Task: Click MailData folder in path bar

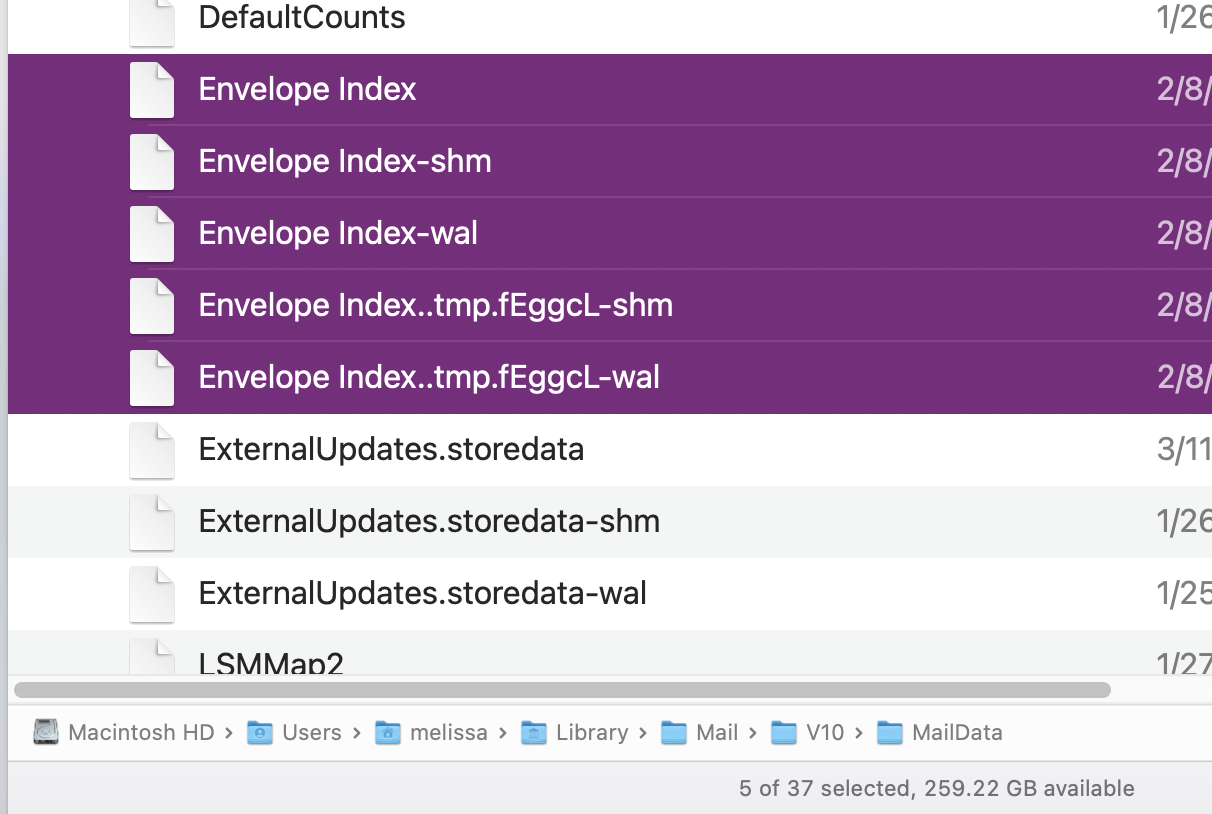Action: click(x=940, y=733)
